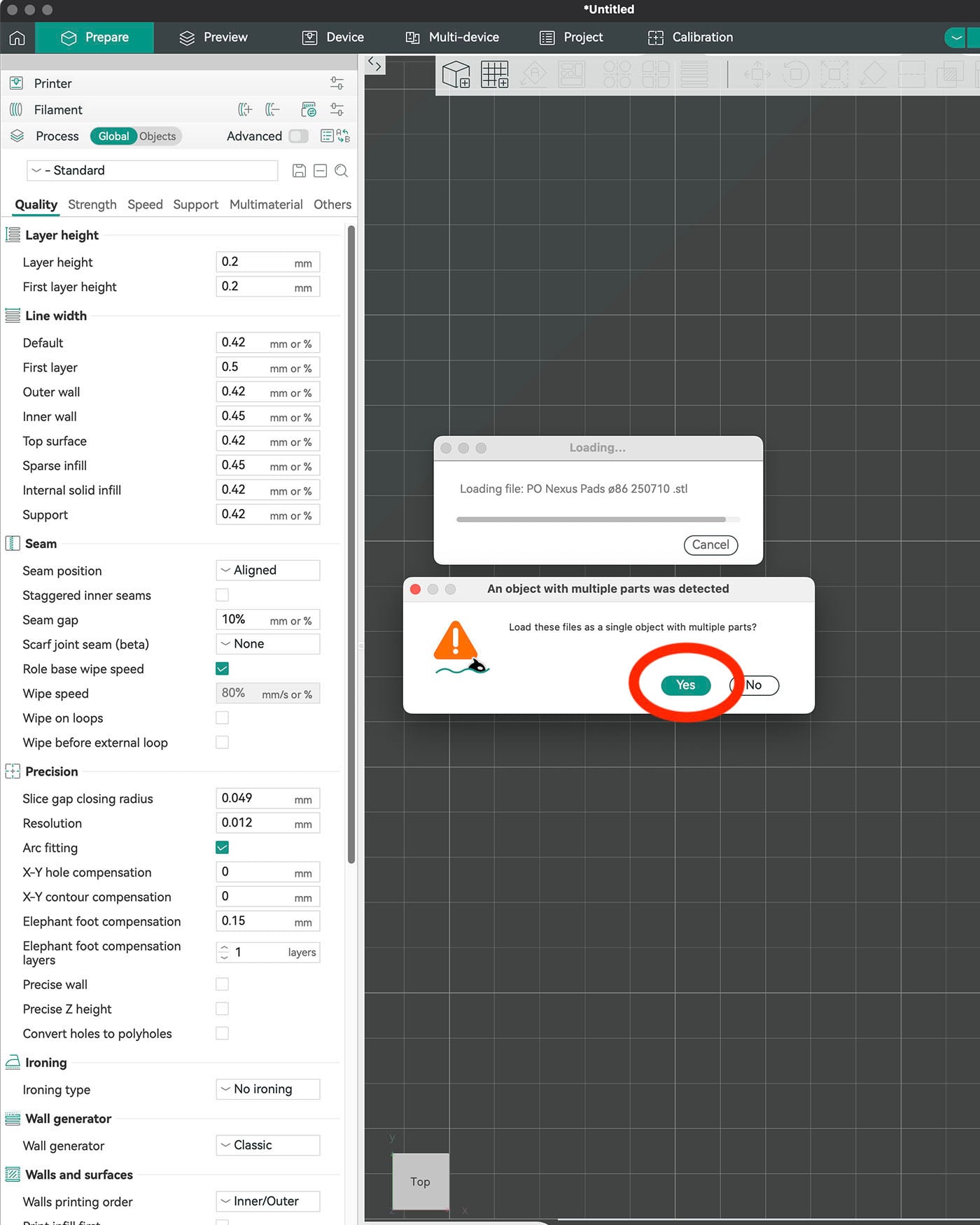Click the save process preset icon
Screen dimensions: 980x1225
(299, 171)
